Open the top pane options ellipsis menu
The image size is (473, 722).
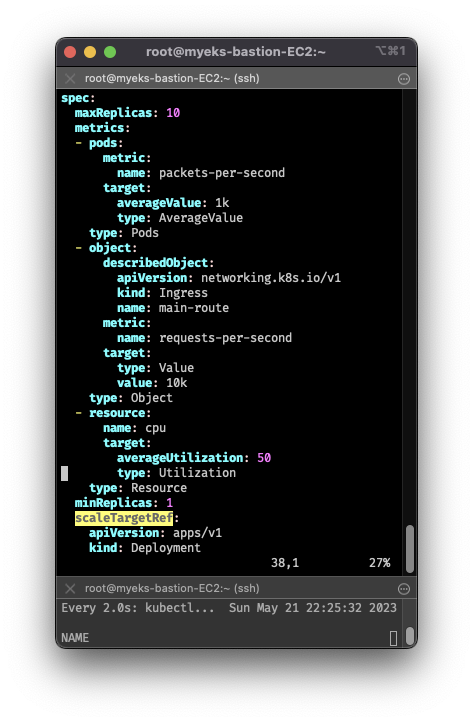pyautogui.click(x=403, y=79)
